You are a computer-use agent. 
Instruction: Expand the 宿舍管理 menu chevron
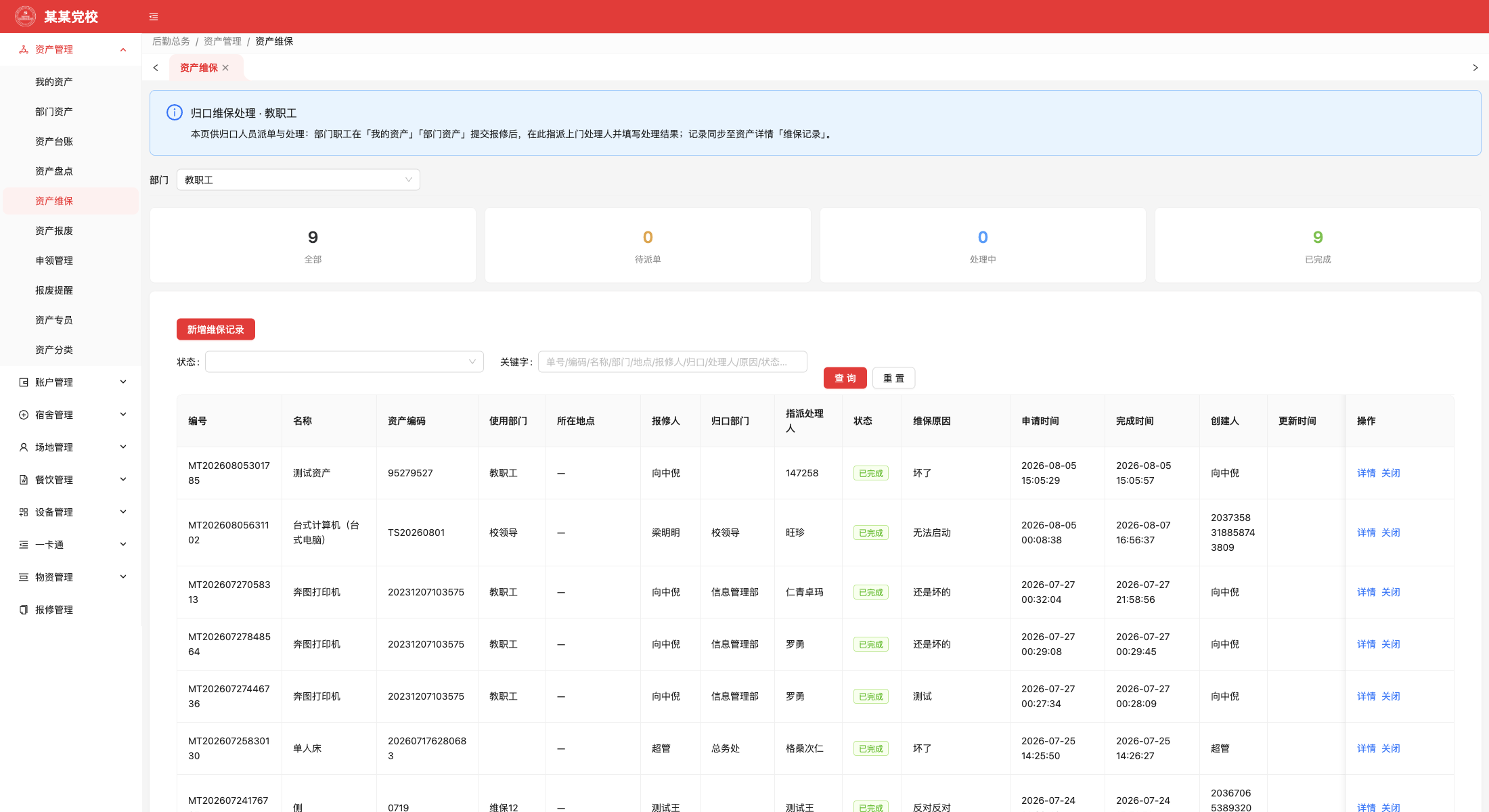[x=123, y=415]
